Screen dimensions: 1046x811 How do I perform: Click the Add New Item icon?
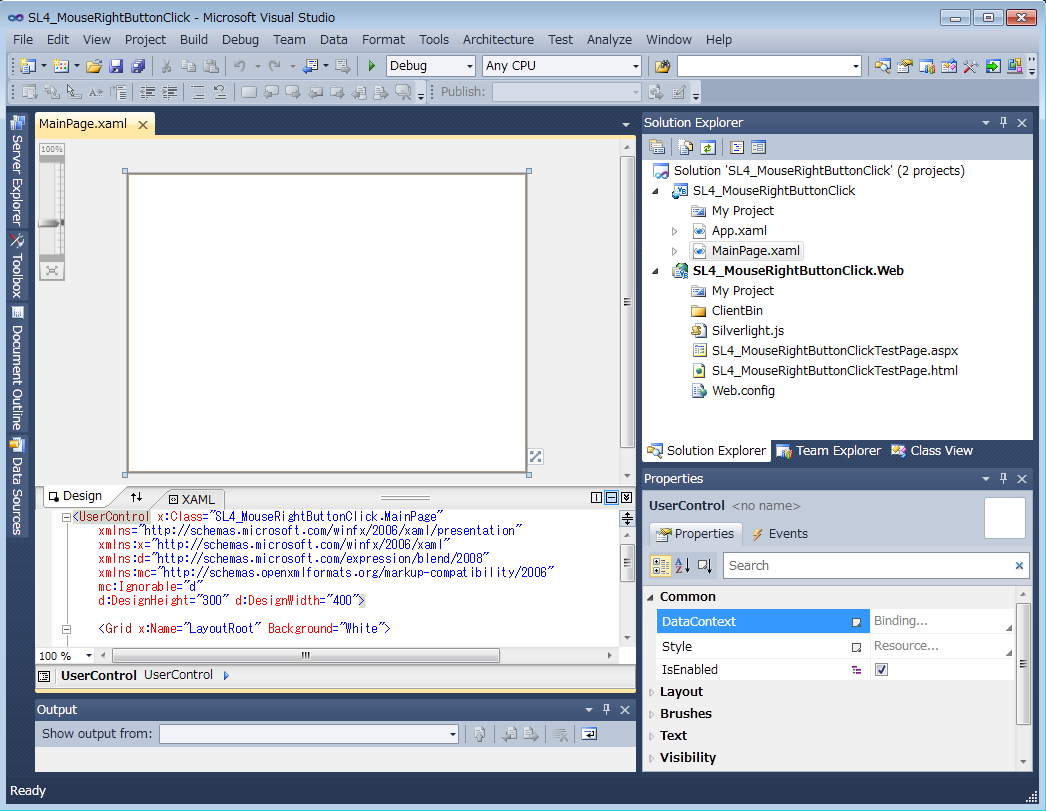coord(61,66)
